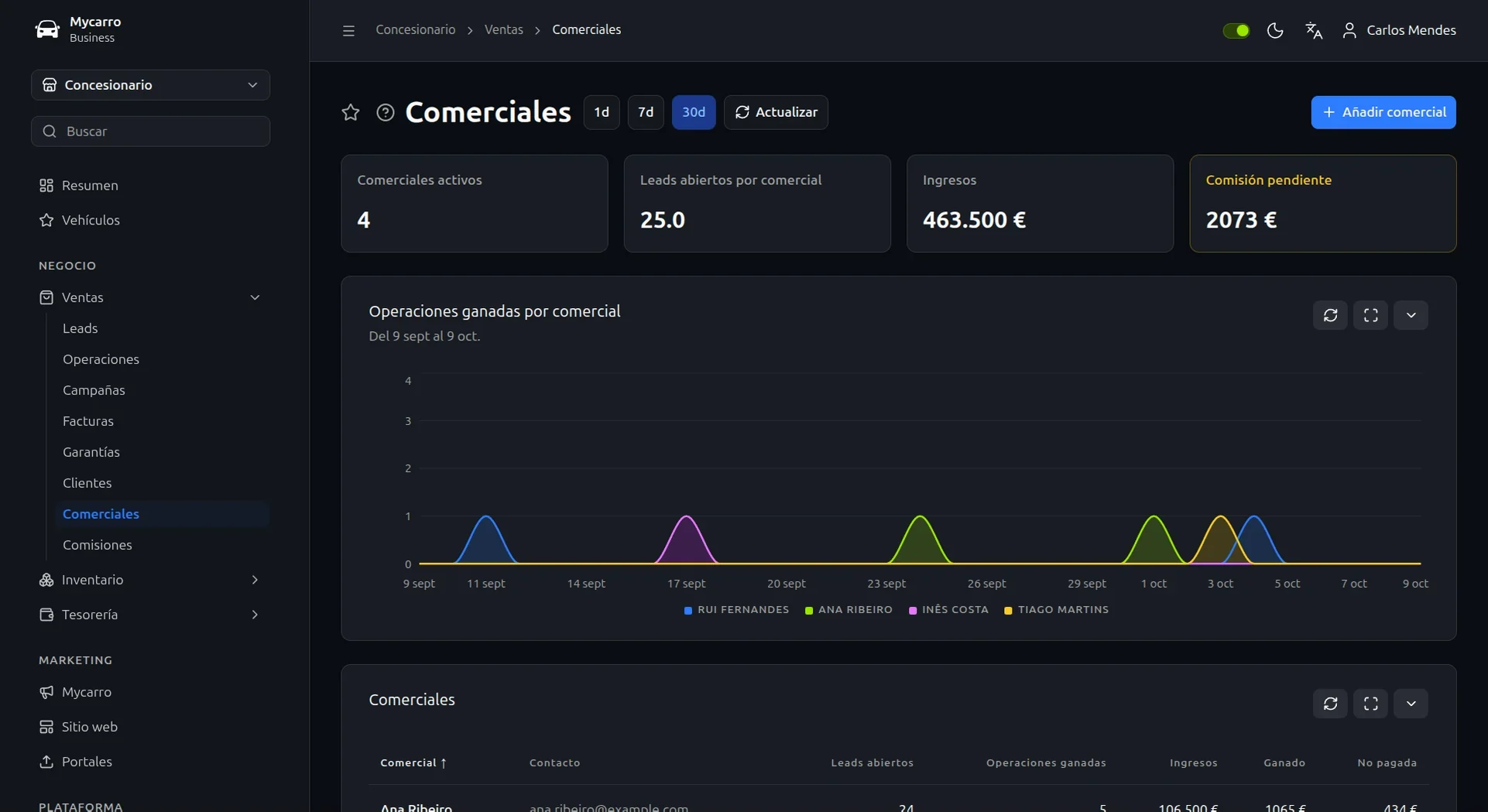
Task: Open Portales in the sidebar
Action: 150,762
